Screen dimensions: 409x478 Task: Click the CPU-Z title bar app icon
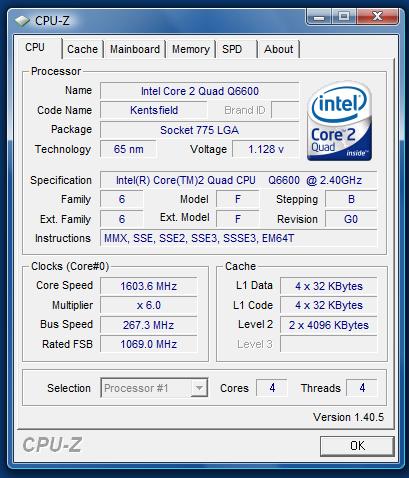(x=22, y=21)
